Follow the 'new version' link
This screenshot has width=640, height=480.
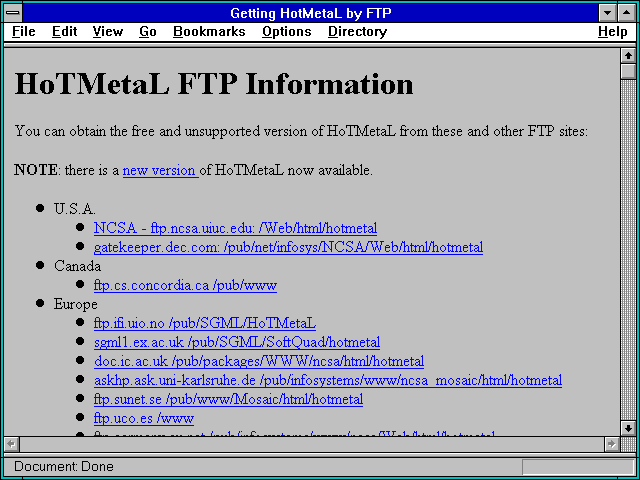click(x=160, y=170)
